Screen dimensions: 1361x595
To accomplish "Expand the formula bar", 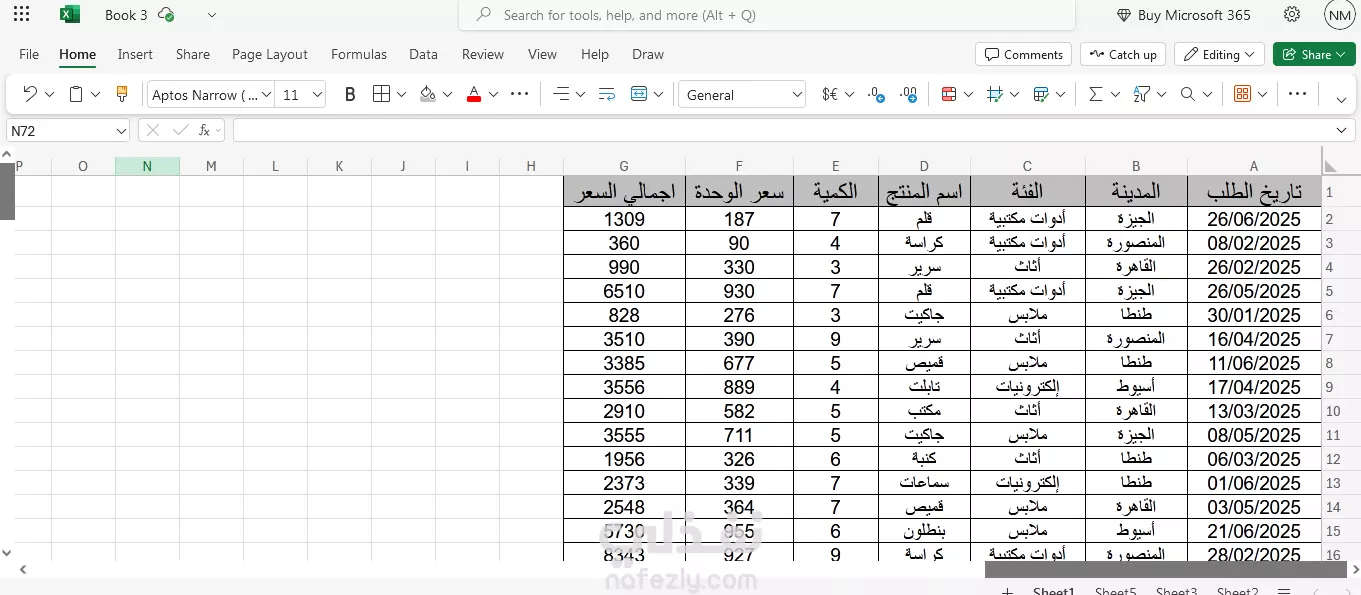I will pos(1342,130).
